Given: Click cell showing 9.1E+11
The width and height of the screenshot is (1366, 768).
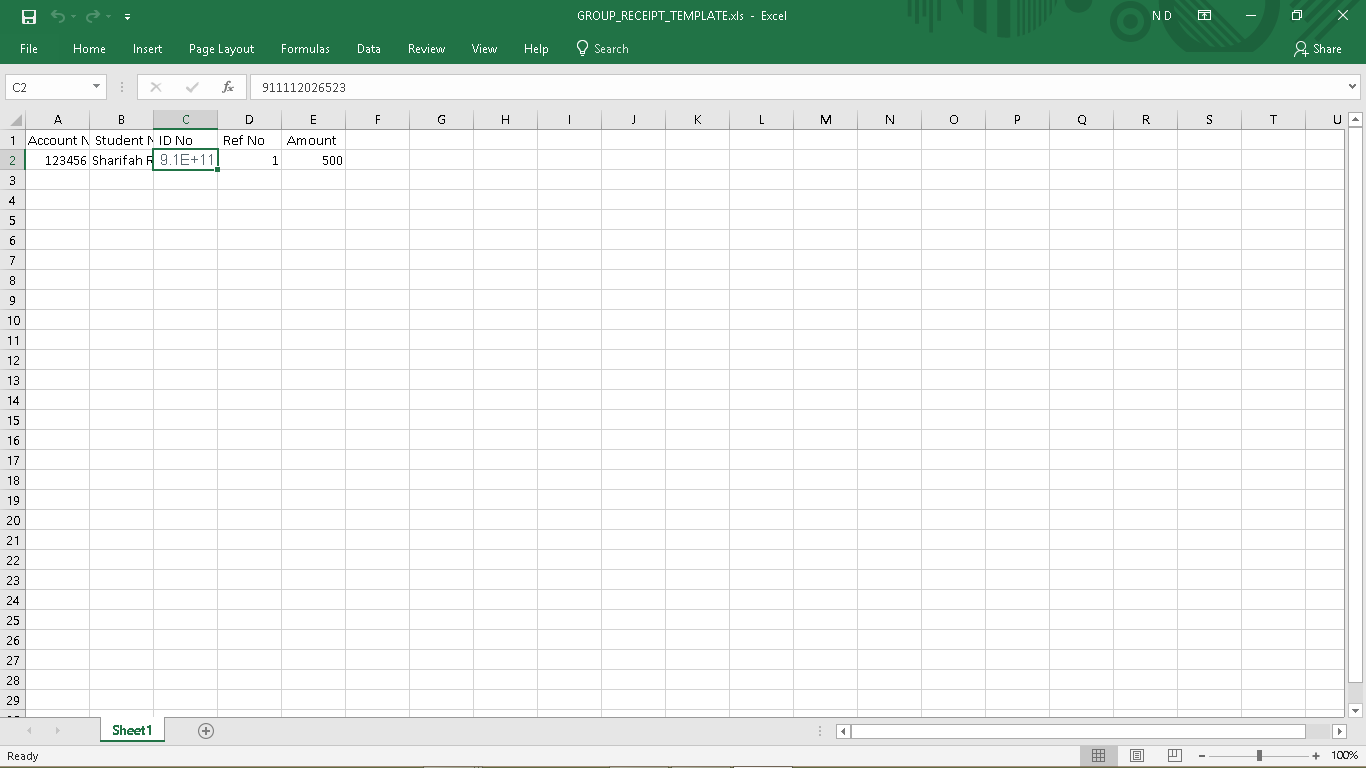Looking at the screenshot, I should point(185,160).
